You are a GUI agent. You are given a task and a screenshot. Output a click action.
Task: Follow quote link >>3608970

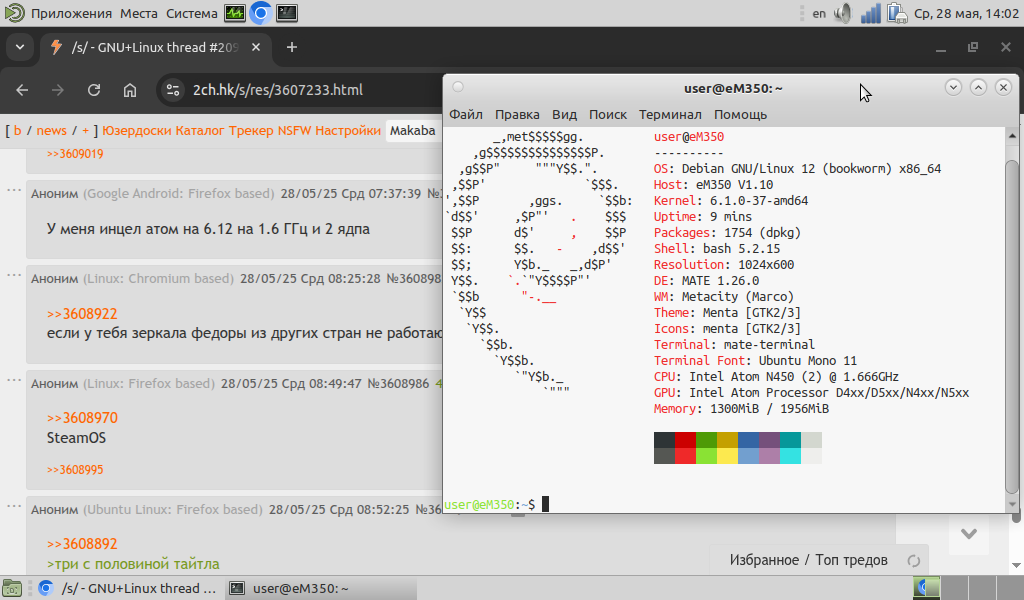point(82,418)
